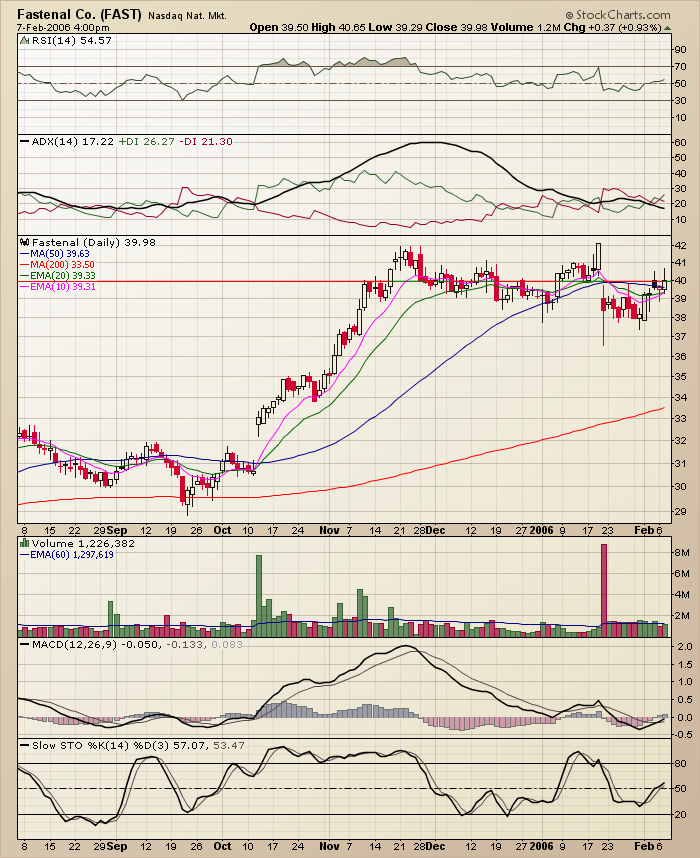Click the High 40.65 header value
Screen dimensions: 700x858
pyautogui.click(x=338, y=27)
